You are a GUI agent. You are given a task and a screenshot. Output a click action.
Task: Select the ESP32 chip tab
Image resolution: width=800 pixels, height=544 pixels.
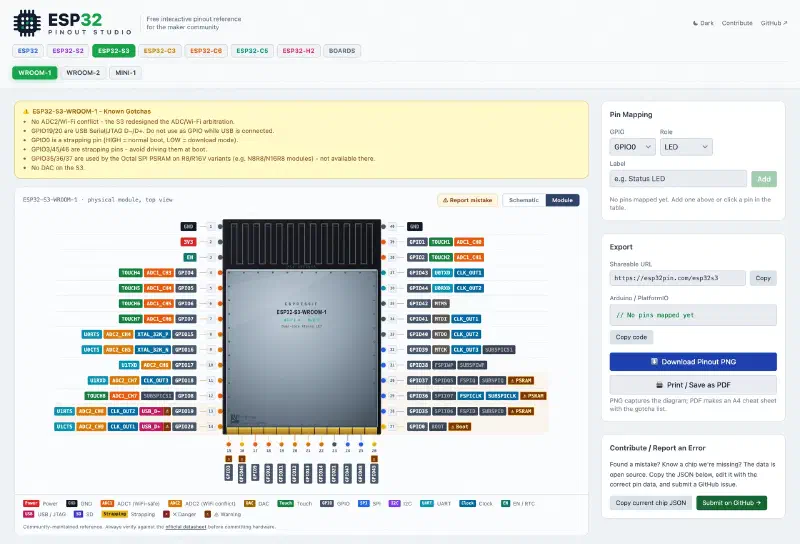[28, 51]
